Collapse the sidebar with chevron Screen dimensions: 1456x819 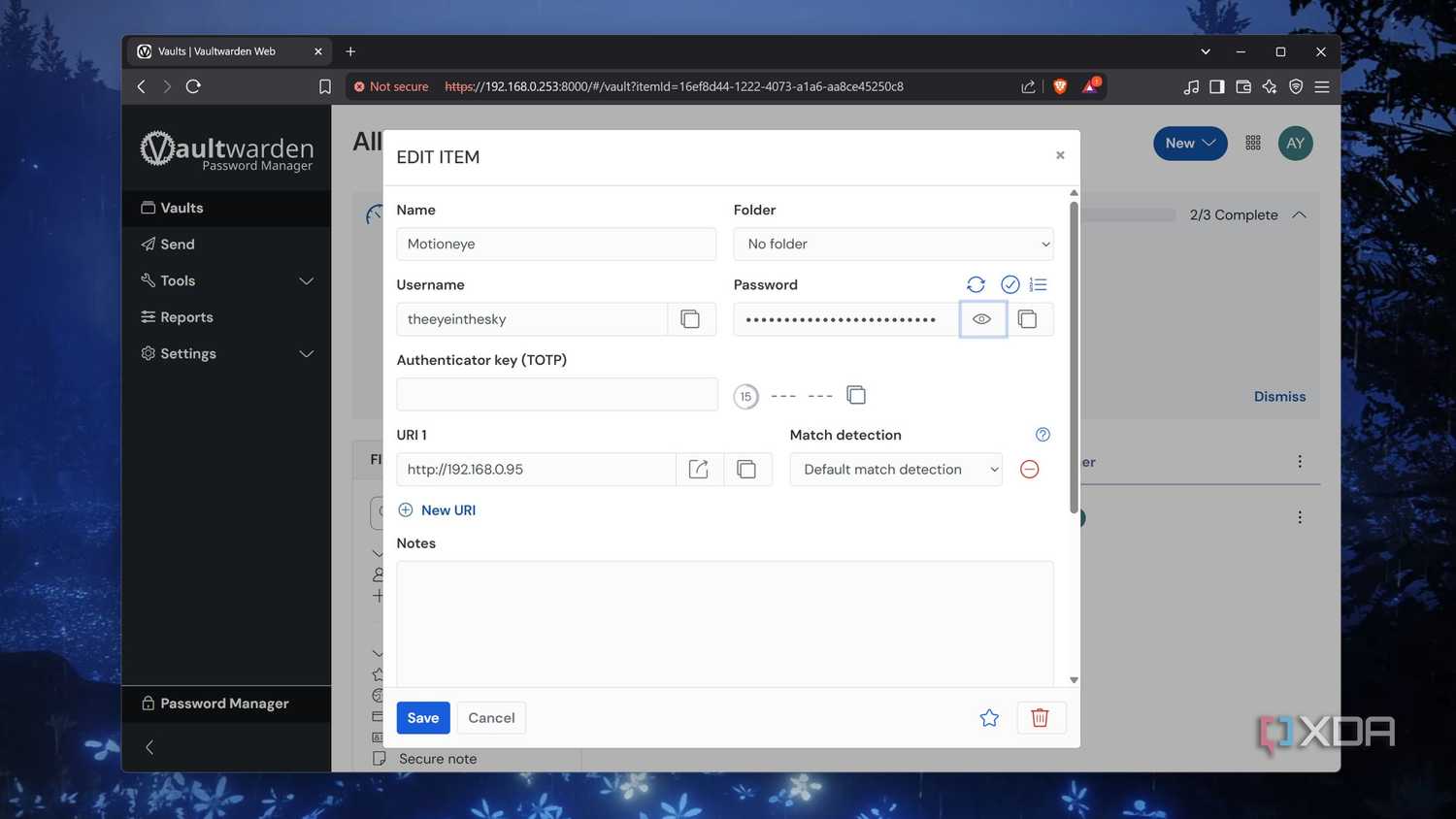click(149, 747)
